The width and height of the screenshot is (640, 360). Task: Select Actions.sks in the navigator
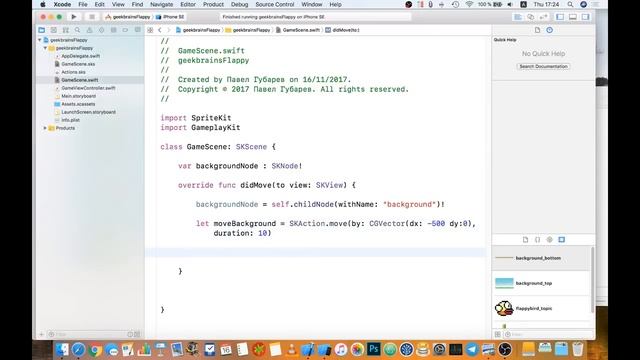click(73, 72)
